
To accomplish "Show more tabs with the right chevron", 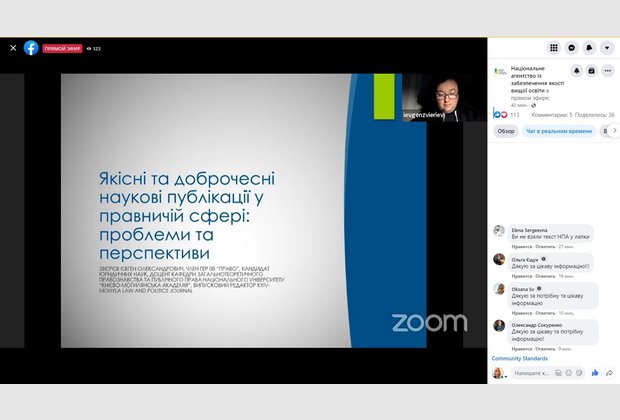I will 614,131.
